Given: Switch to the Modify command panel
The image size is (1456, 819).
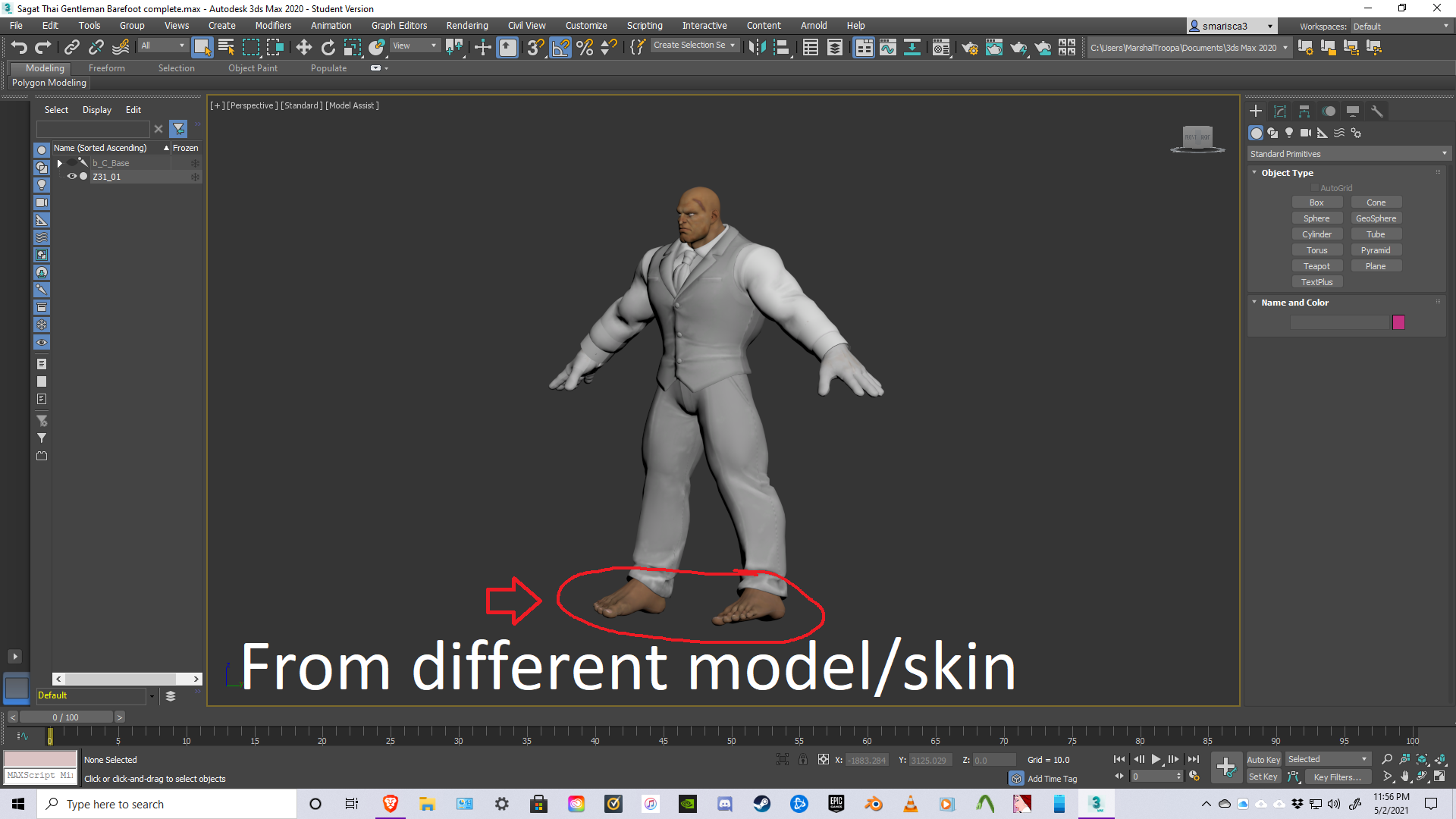Looking at the screenshot, I should point(1280,111).
